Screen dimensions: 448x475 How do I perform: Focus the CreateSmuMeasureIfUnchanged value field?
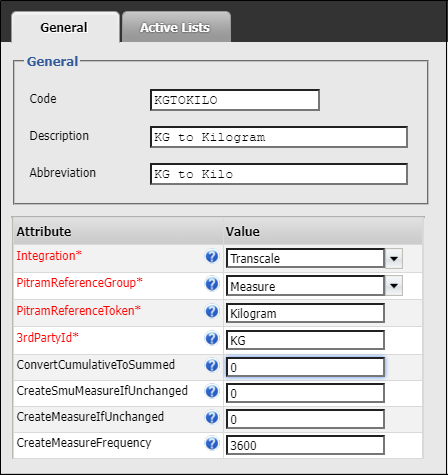click(x=305, y=393)
